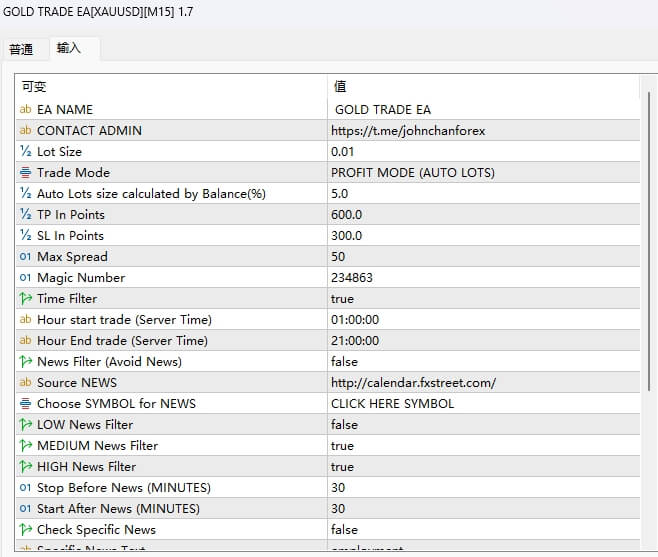Click the calendar.fxstreet.com source URL value
This screenshot has height=557, width=658.
pos(413,382)
